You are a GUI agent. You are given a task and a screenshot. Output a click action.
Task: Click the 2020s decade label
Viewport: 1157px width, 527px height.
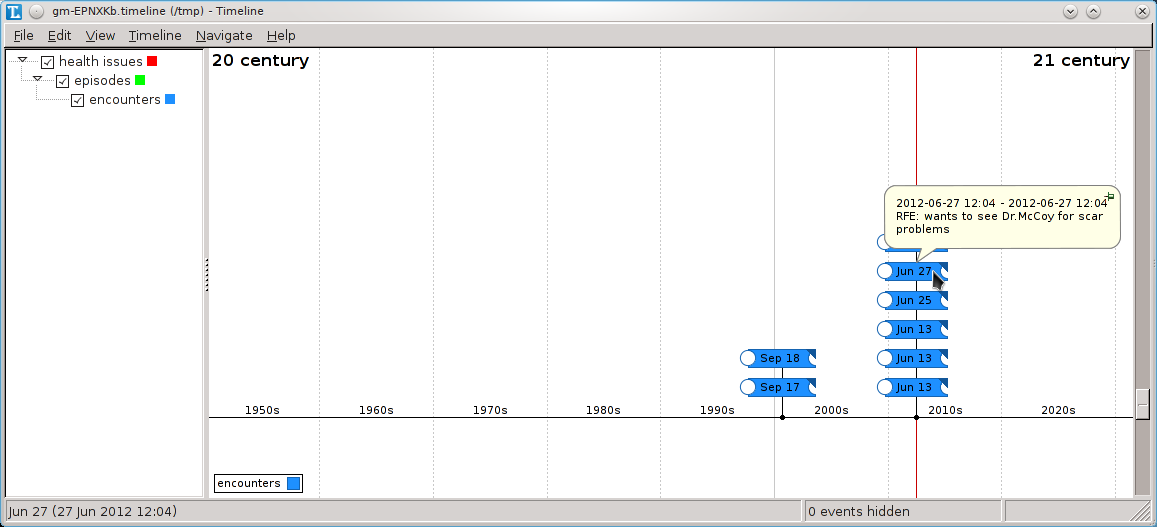pos(1058,410)
